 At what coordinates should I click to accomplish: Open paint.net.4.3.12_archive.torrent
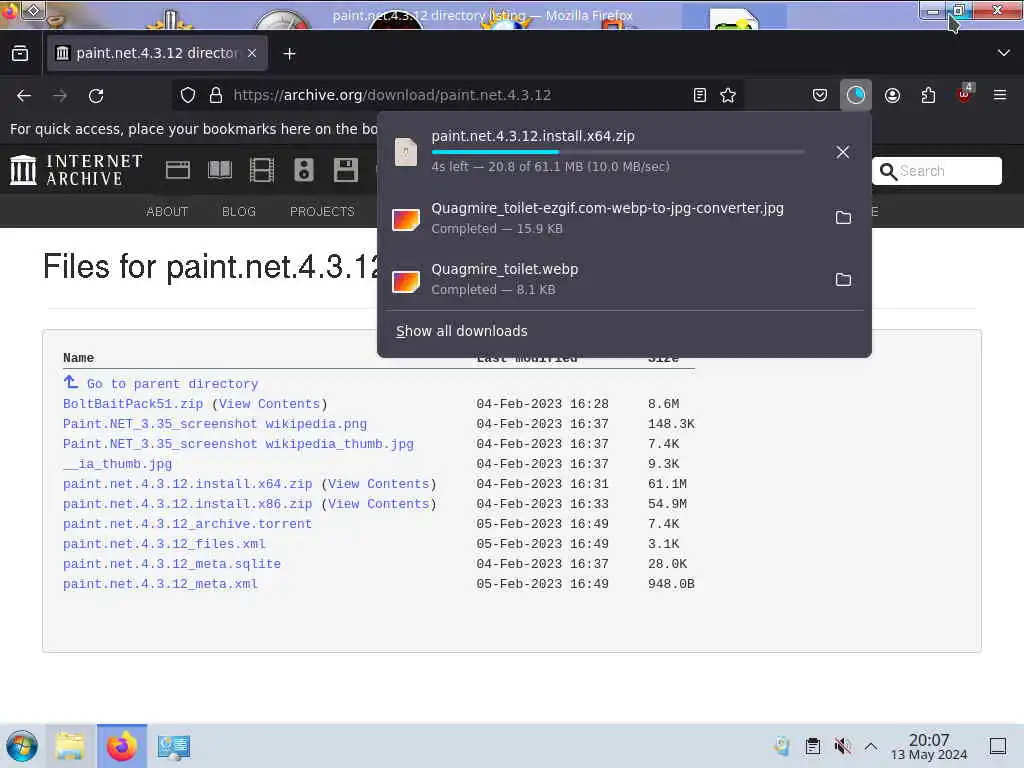point(187,524)
